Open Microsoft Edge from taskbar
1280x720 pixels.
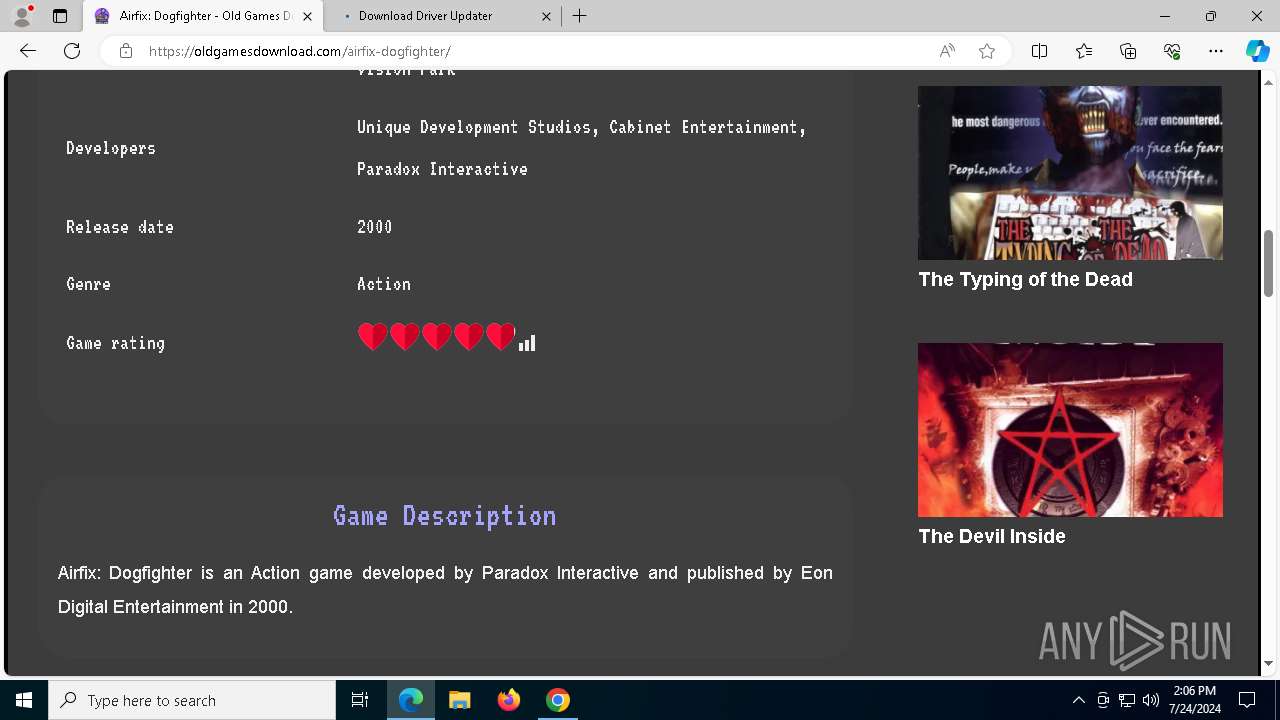coord(411,700)
